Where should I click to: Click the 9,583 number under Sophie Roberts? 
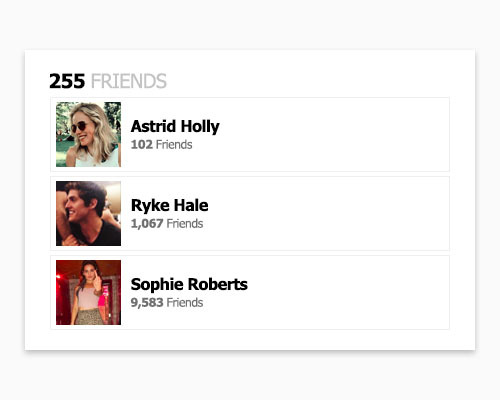tap(147, 303)
